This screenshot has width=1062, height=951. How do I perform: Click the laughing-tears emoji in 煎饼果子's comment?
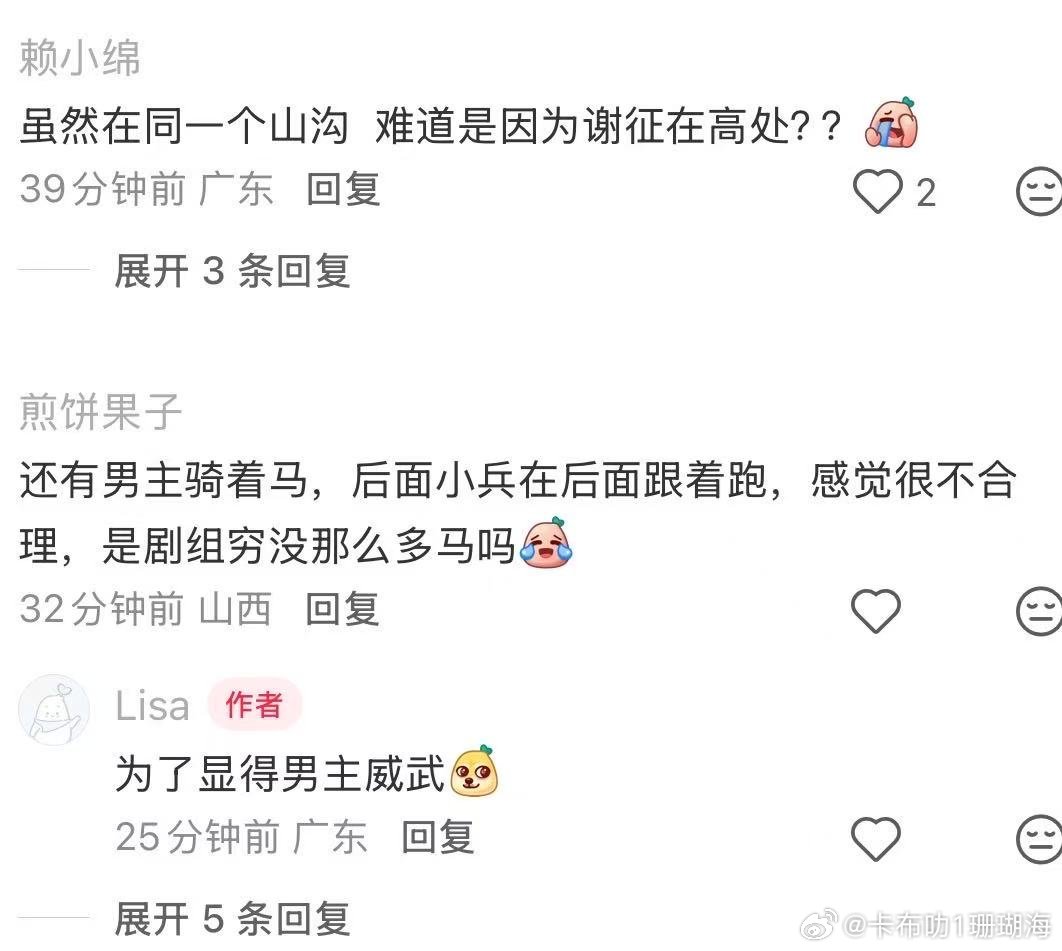pos(546,542)
